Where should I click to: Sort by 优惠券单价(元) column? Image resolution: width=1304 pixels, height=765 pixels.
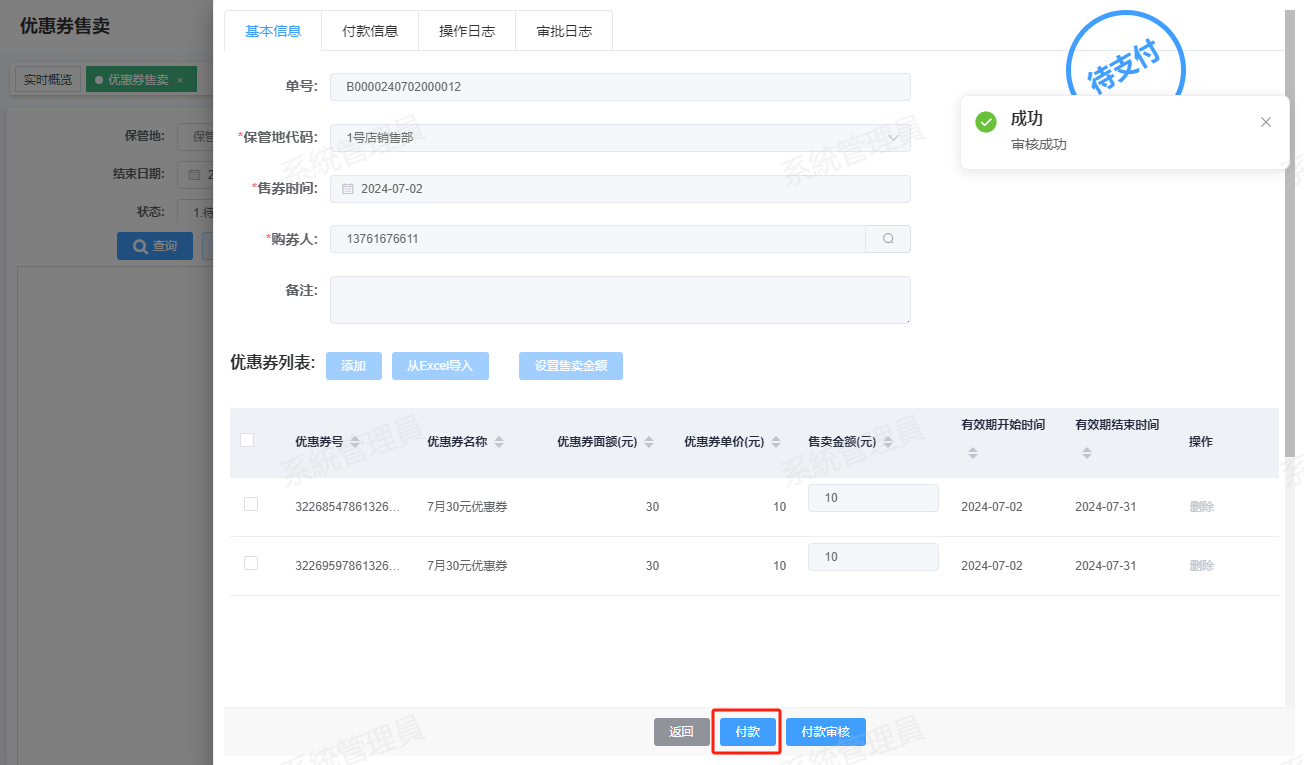tap(777, 442)
